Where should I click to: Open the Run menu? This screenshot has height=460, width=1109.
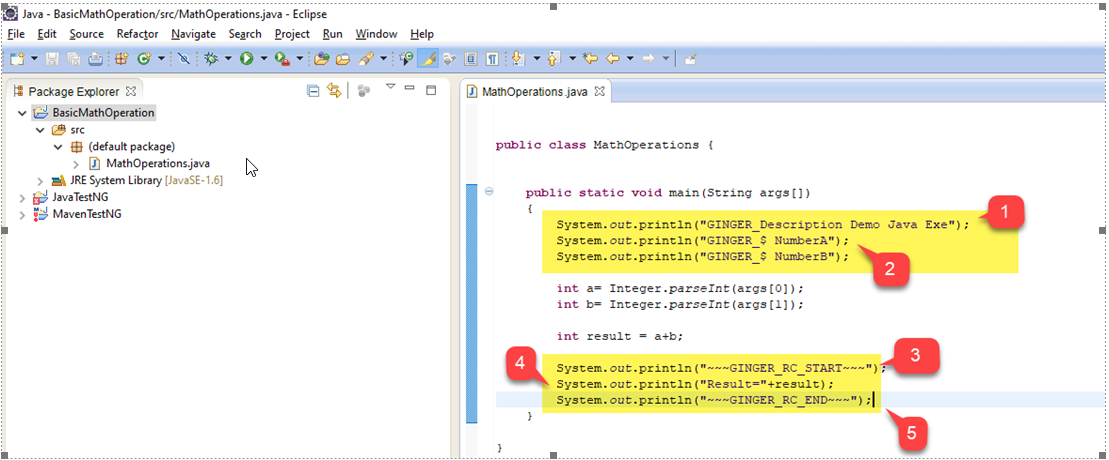pyautogui.click(x=332, y=34)
